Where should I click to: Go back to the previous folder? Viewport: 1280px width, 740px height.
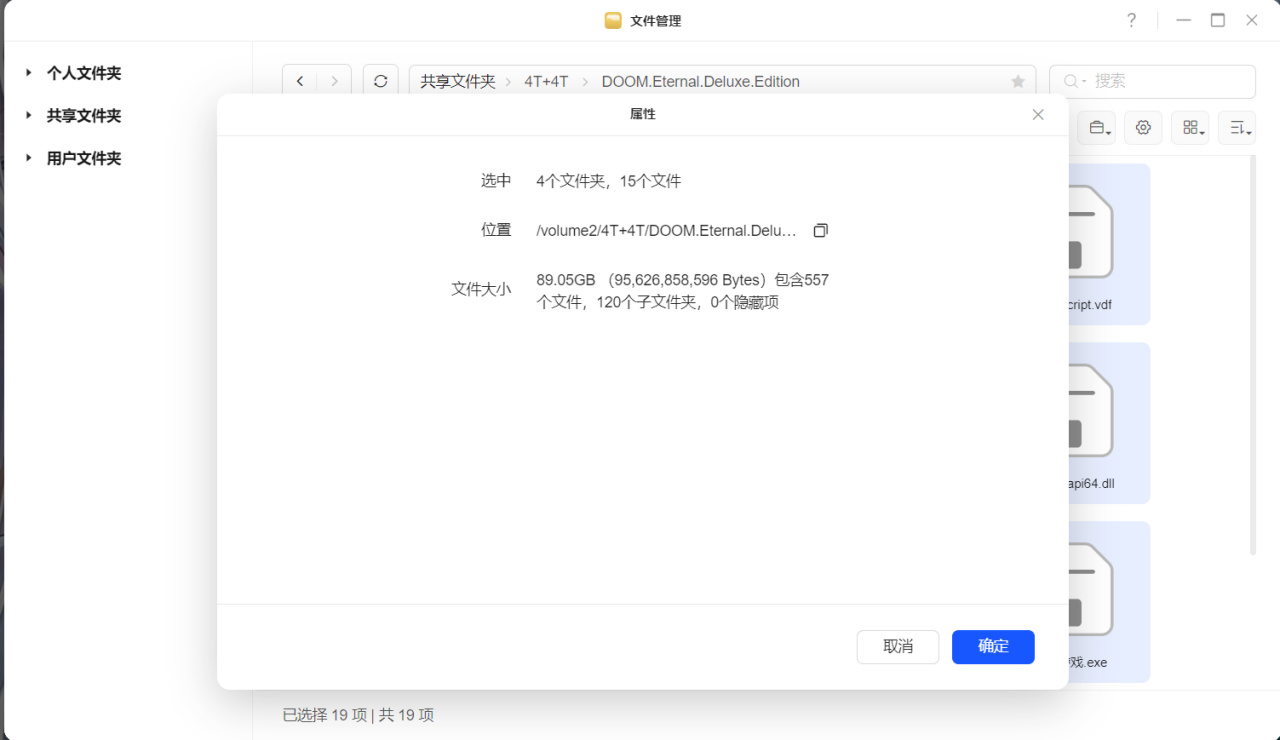point(300,82)
